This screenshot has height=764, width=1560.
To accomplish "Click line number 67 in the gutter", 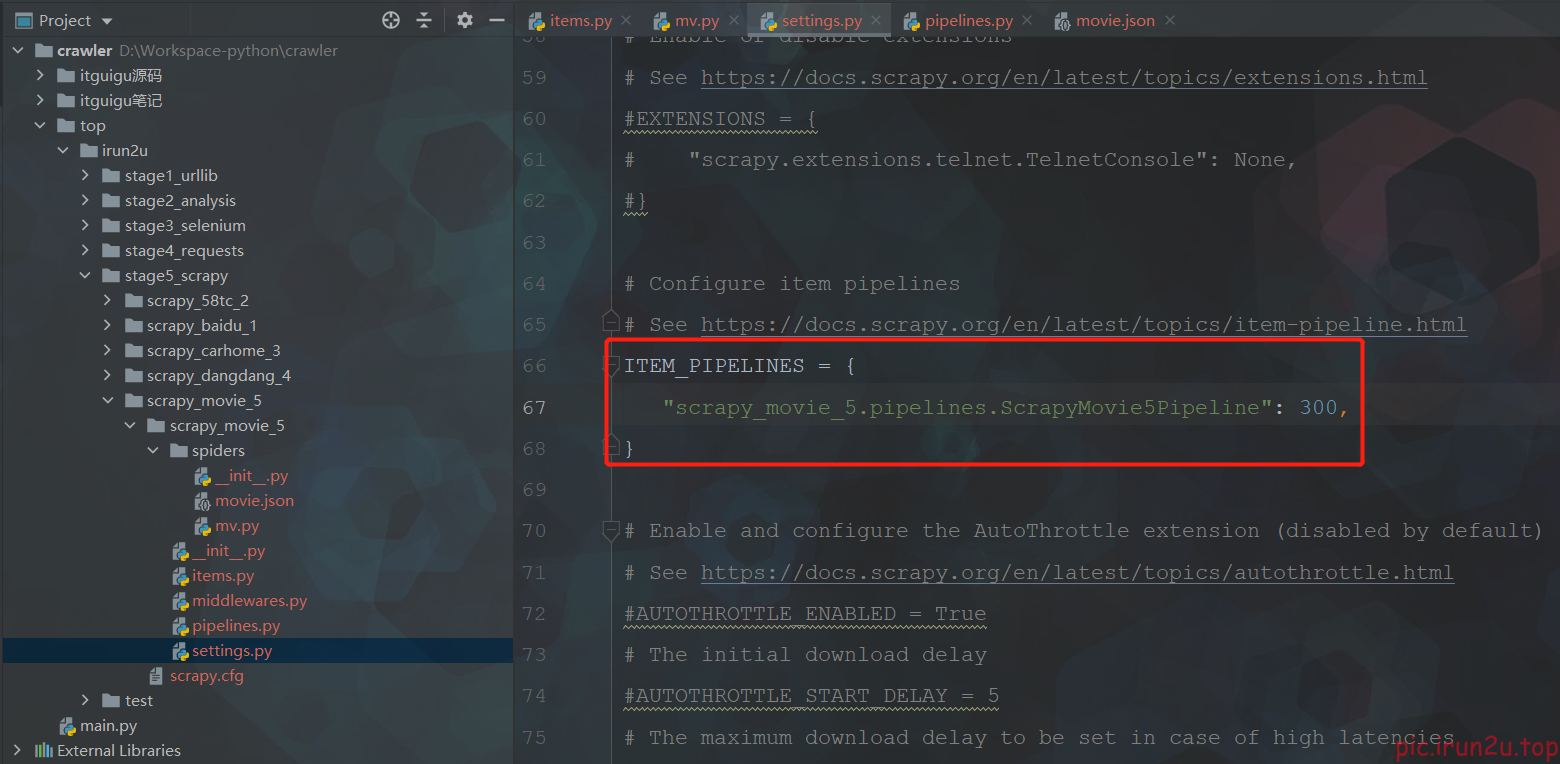I will 534,407.
